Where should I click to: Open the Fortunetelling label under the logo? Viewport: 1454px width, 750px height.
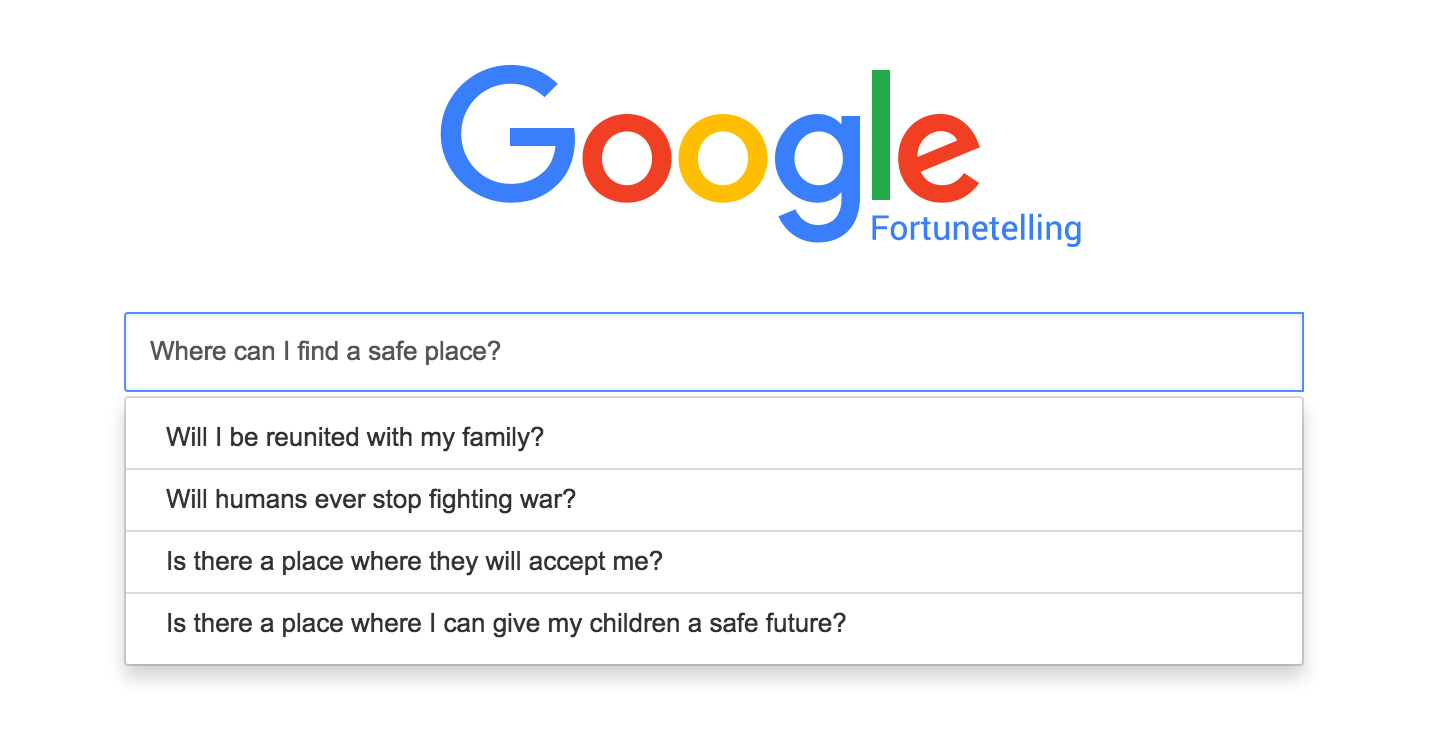coord(975,229)
